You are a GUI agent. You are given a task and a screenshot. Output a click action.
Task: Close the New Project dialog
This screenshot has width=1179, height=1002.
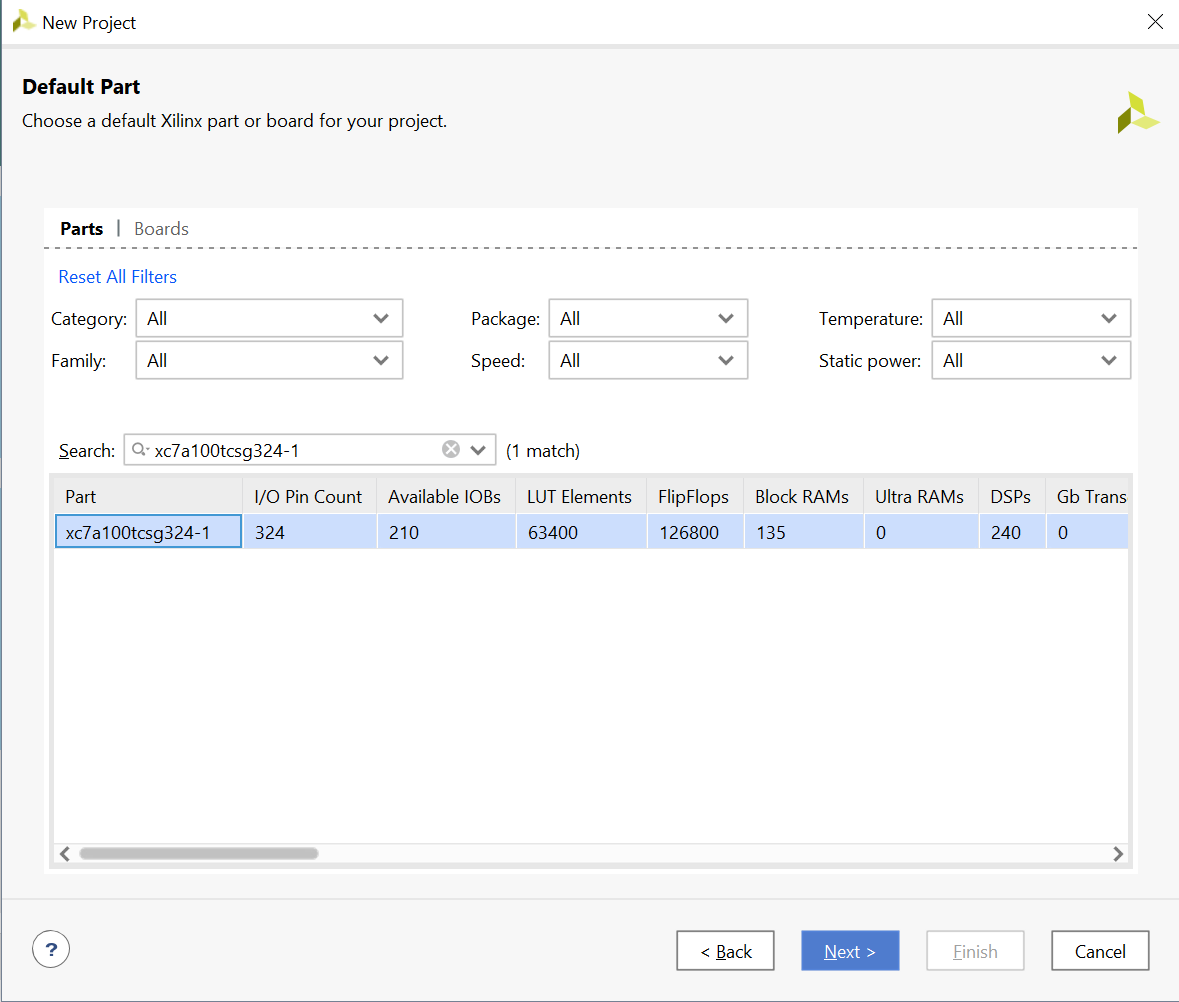tap(1155, 22)
